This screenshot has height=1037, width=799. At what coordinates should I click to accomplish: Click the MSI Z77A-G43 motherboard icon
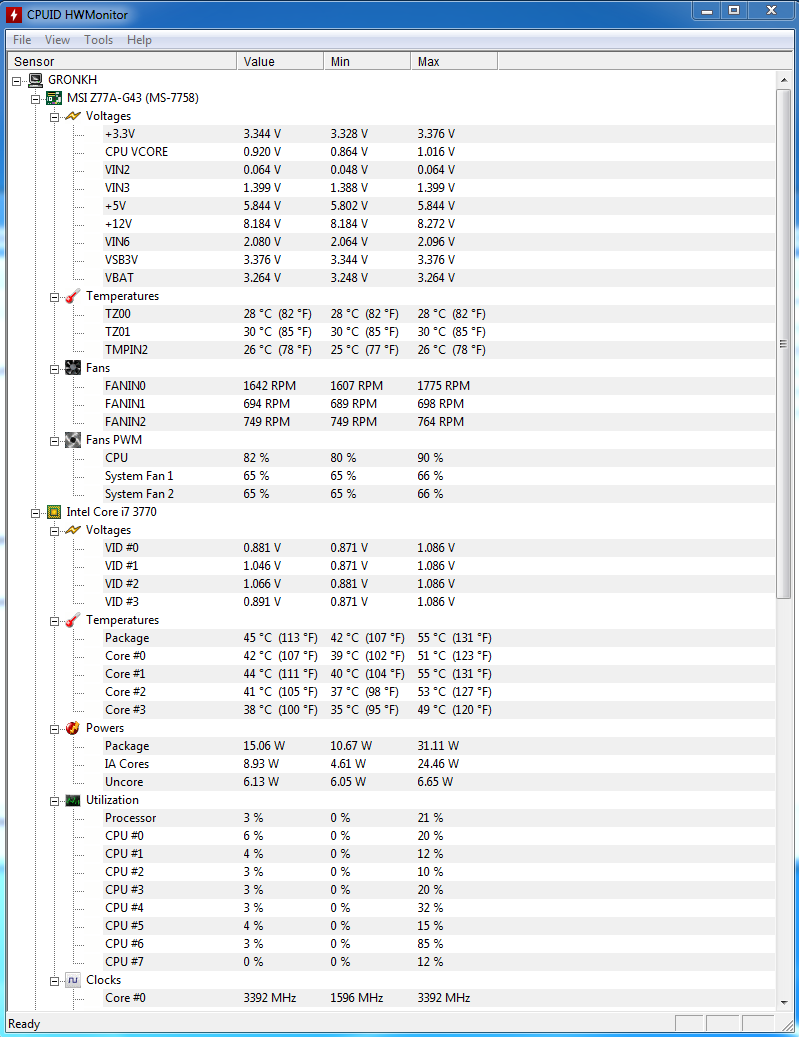pyautogui.click(x=54, y=98)
